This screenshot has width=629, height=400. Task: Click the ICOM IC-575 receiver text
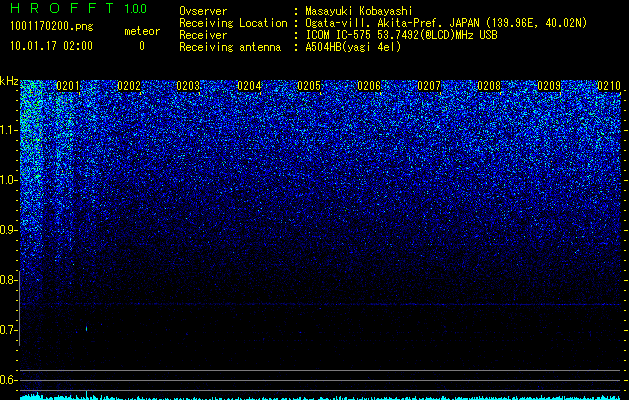(x=401, y=35)
